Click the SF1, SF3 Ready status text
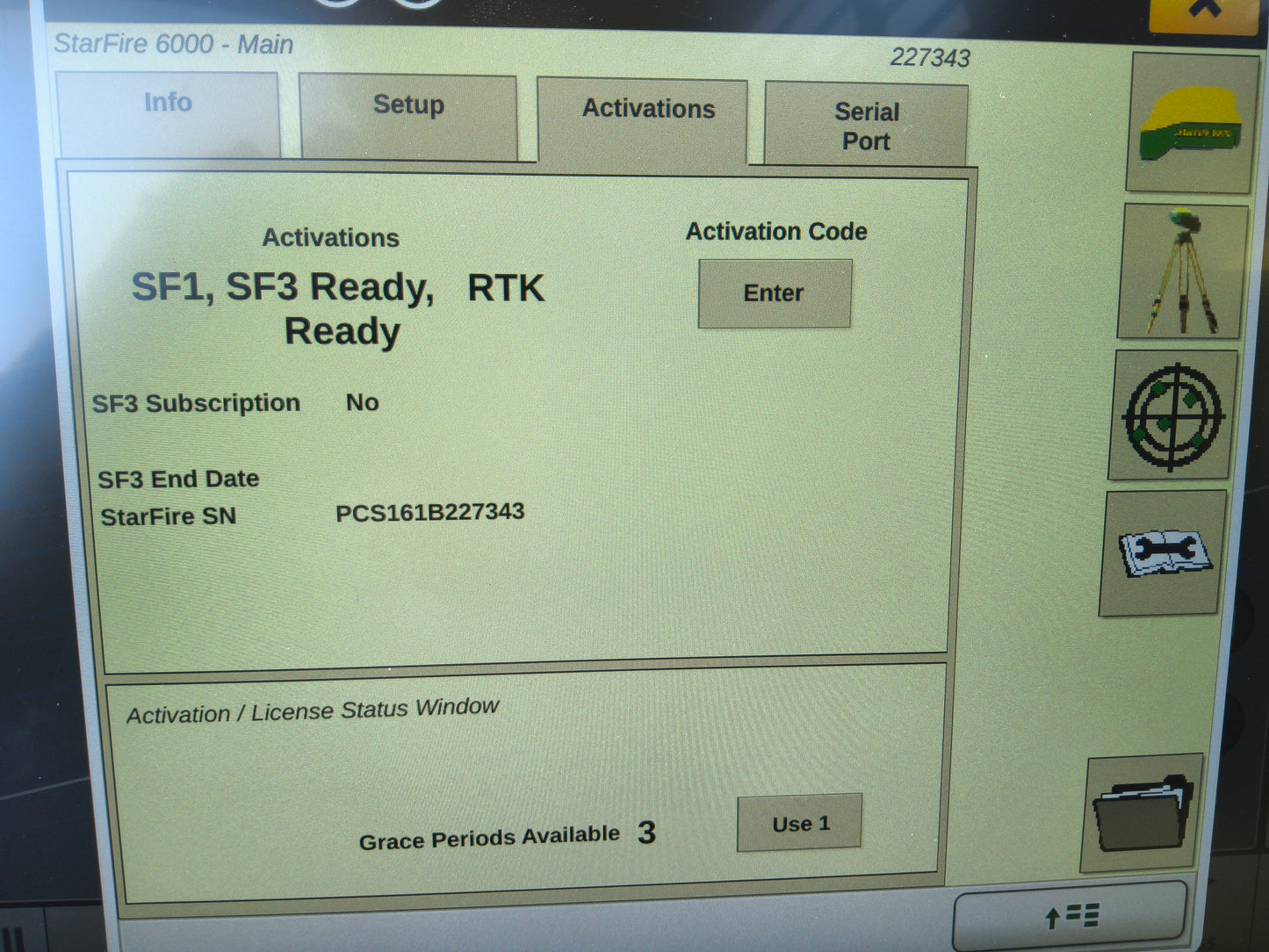The height and width of the screenshot is (952, 1269). (x=337, y=307)
